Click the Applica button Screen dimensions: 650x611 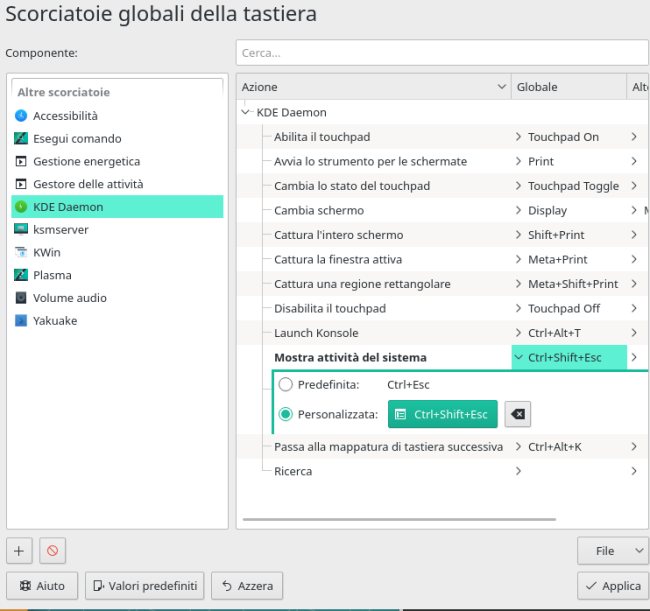pyautogui.click(x=613, y=586)
